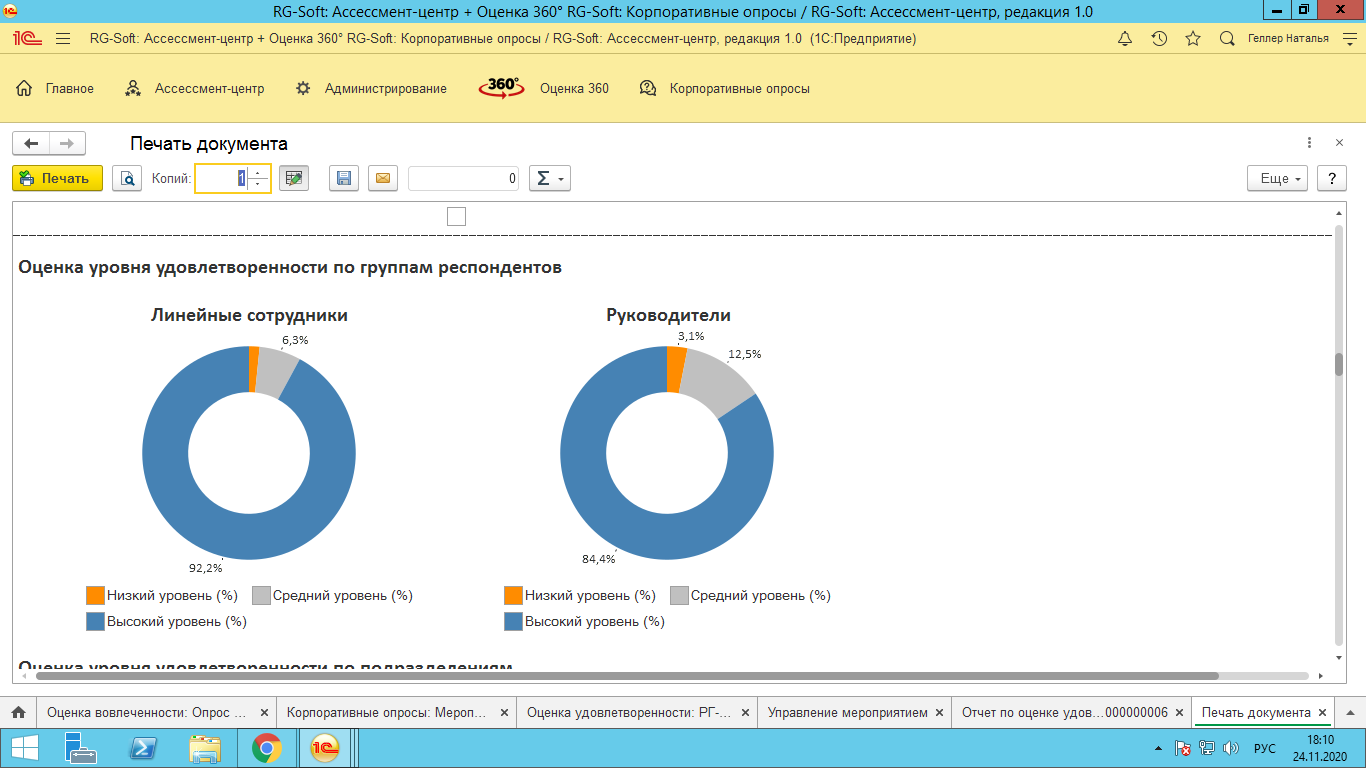This screenshot has height=768, width=1366.
Task: Open the three-dot form options menu
Action: tap(1309, 143)
